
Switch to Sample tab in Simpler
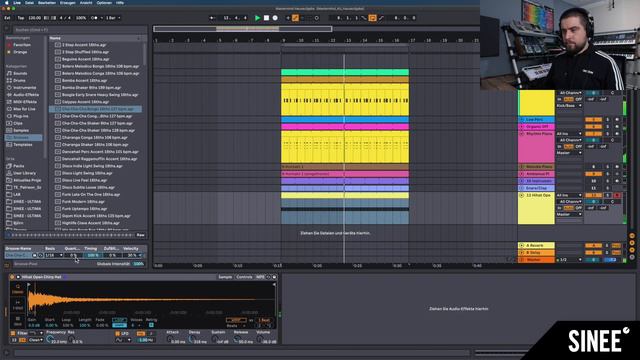click(x=225, y=277)
